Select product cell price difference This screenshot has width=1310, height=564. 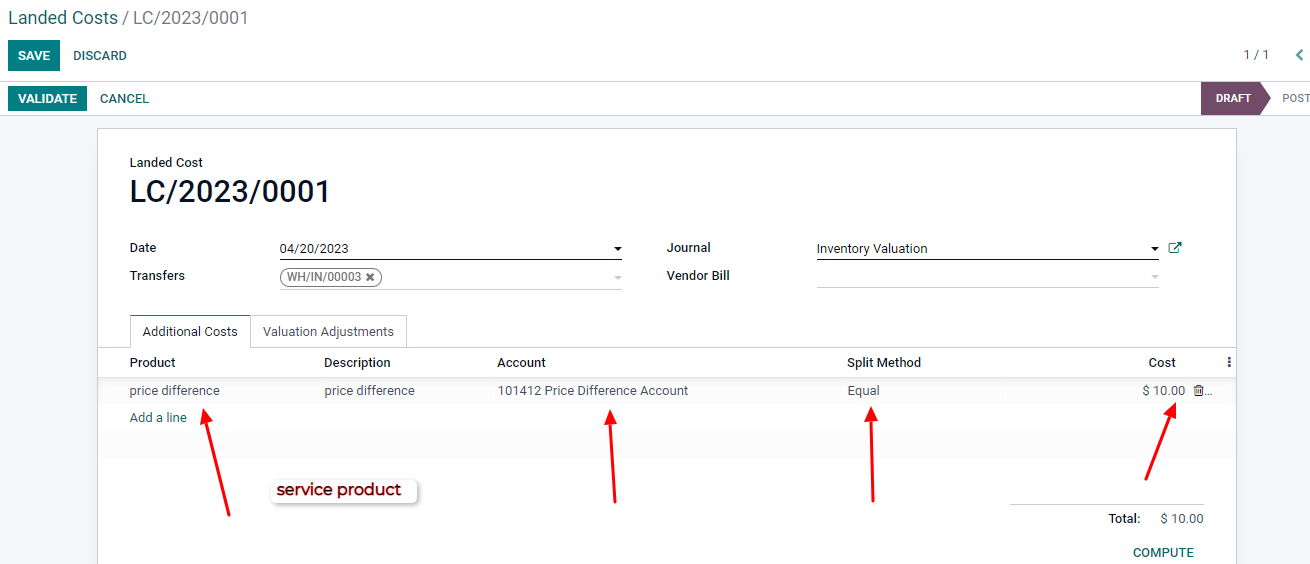175,391
